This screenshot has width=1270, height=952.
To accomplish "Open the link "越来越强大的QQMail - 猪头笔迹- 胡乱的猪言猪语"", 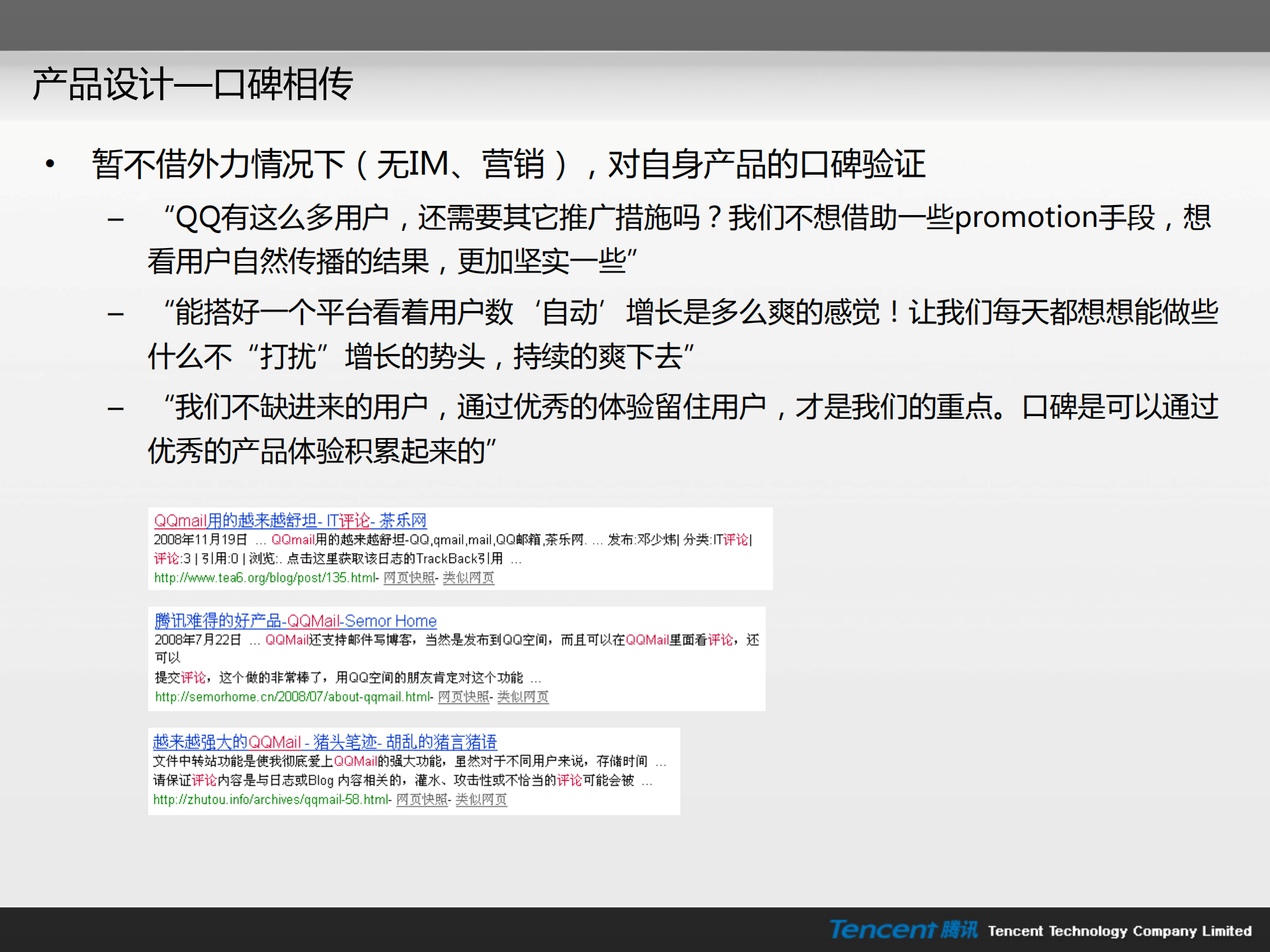I will pyautogui.click(x=326, y=742).
